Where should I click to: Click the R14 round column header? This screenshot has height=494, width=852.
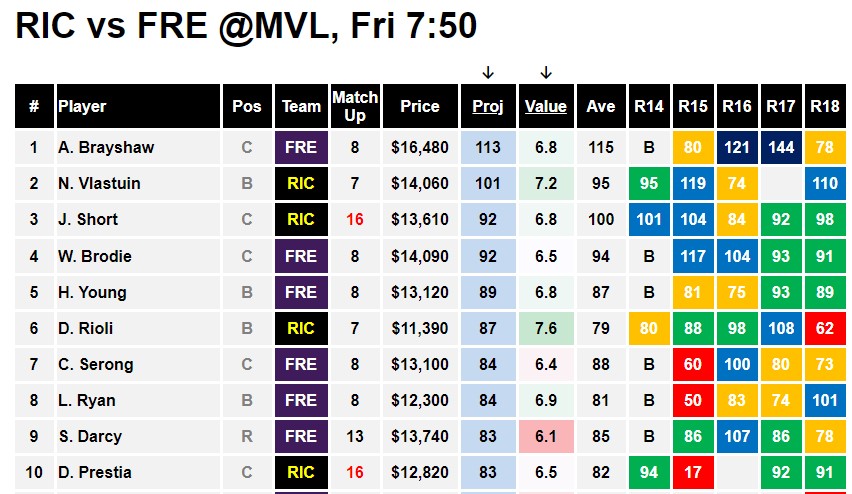[x=649, y=106]
